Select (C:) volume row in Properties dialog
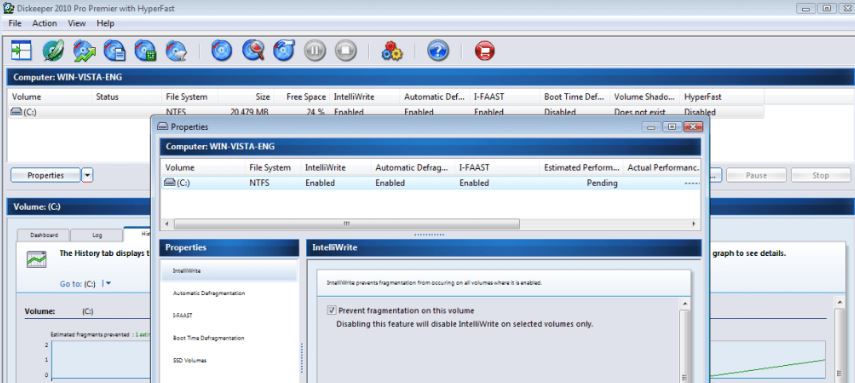Viewport: 855px width, 383px height. [430, 183]
